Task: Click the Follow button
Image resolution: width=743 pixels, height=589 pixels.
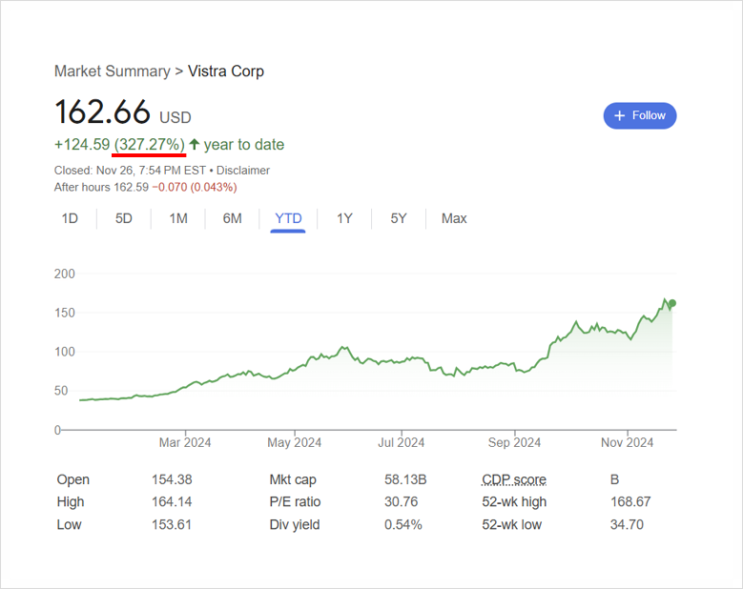Action: coord(640,116)
